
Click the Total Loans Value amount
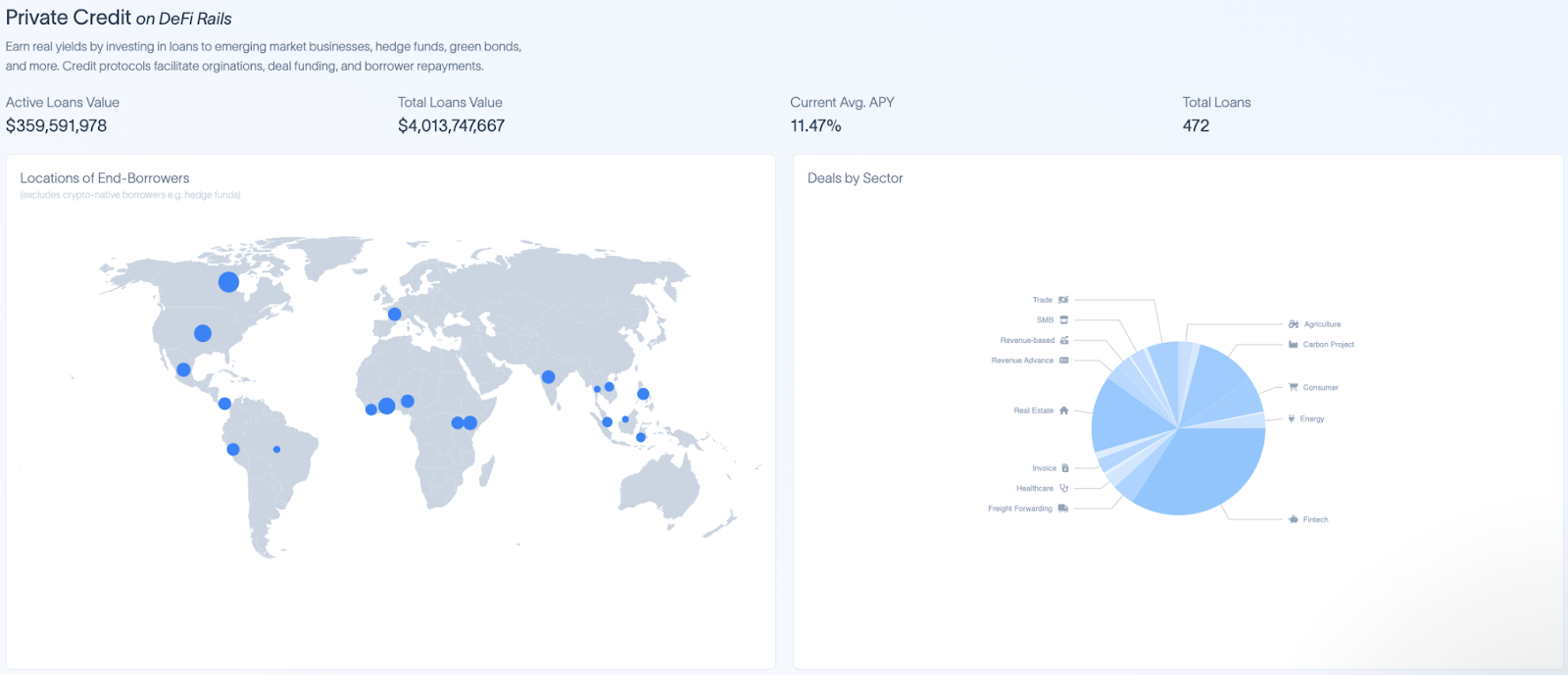451,126
